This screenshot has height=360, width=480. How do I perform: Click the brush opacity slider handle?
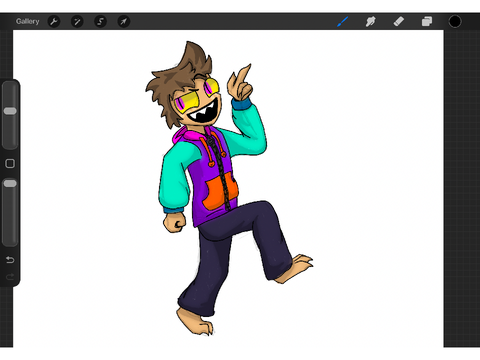10,183
